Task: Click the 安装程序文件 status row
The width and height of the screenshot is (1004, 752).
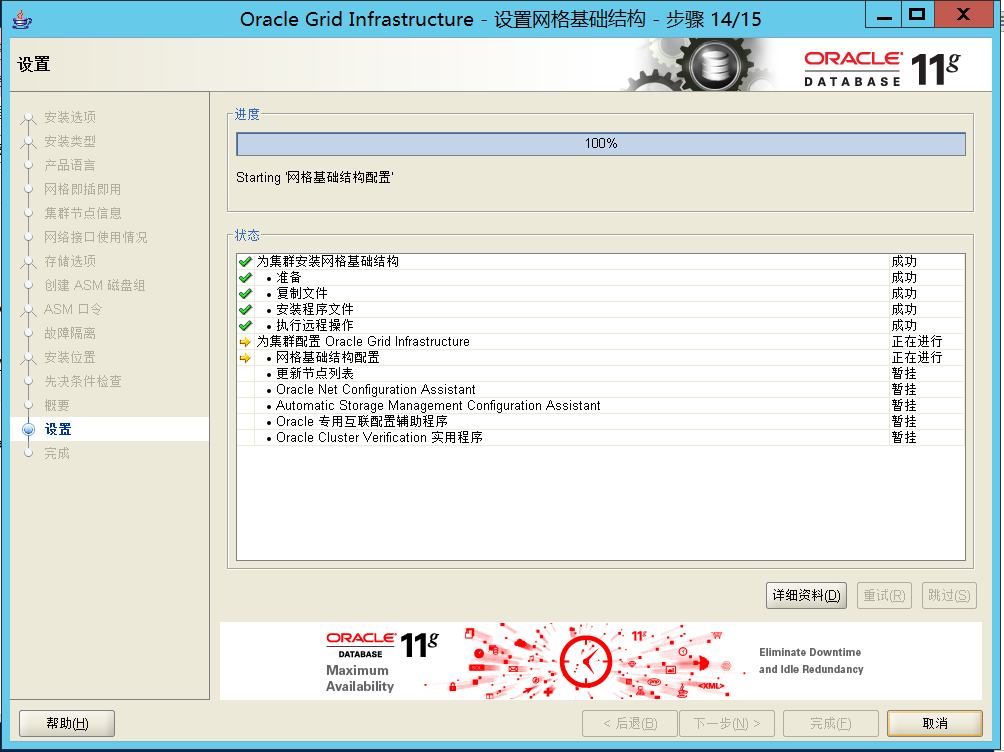Action: 601,310
